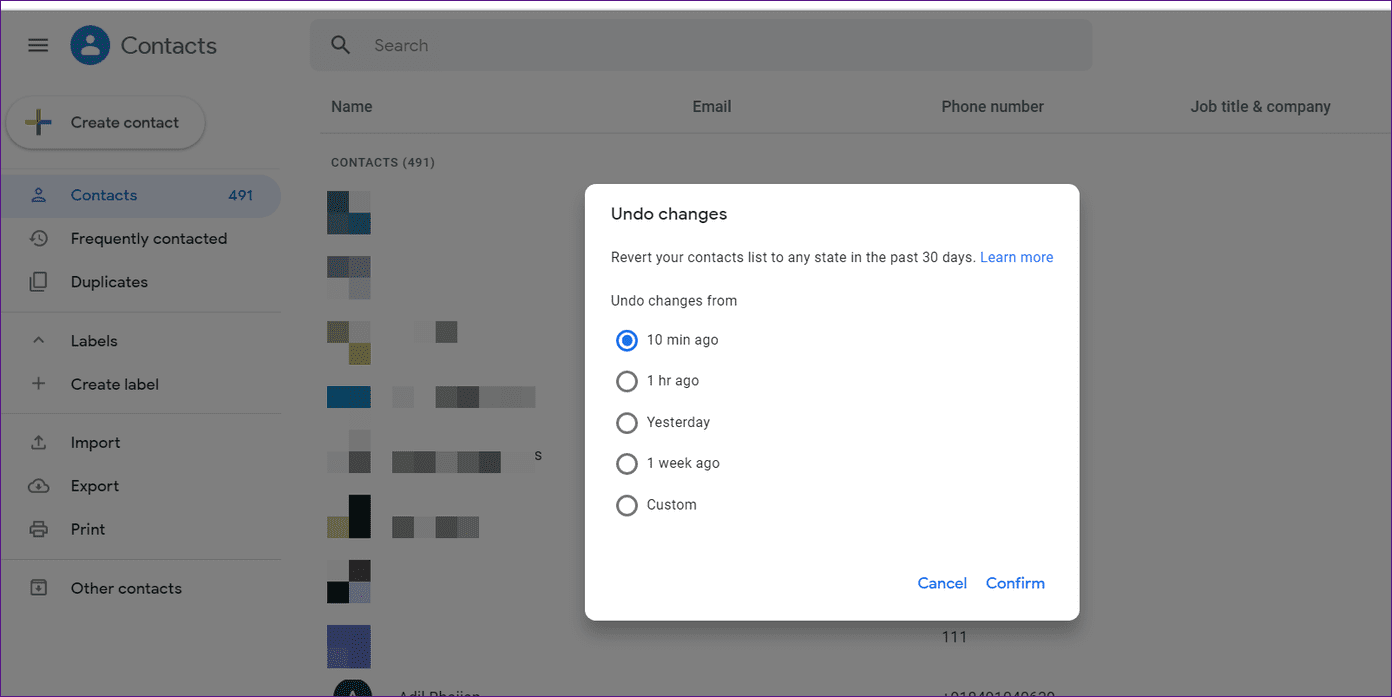Switch to Frequently contacted
The width and height of the screenshot is (1392, 697).
[148, 238]
